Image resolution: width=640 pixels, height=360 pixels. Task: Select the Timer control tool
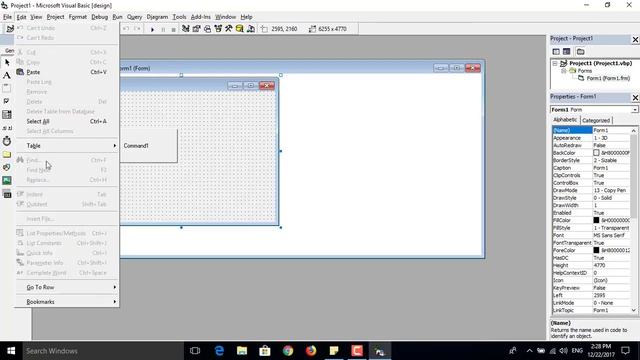click(7, 141)
